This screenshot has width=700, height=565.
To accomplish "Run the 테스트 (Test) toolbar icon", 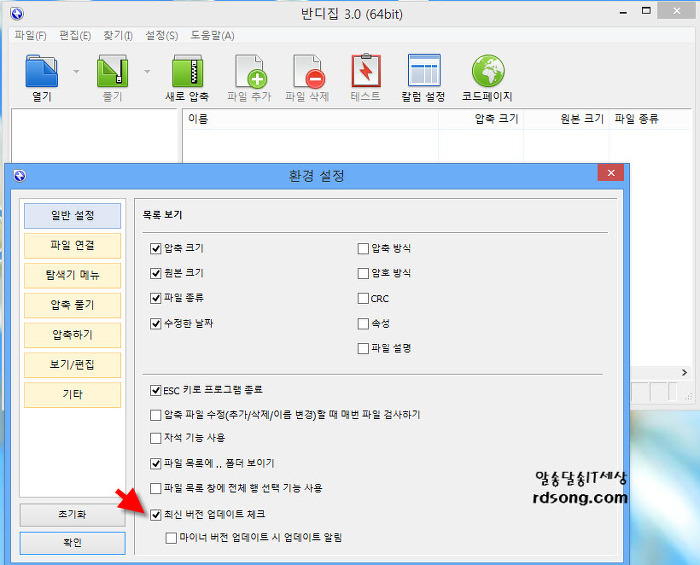I will coord(366,72).
